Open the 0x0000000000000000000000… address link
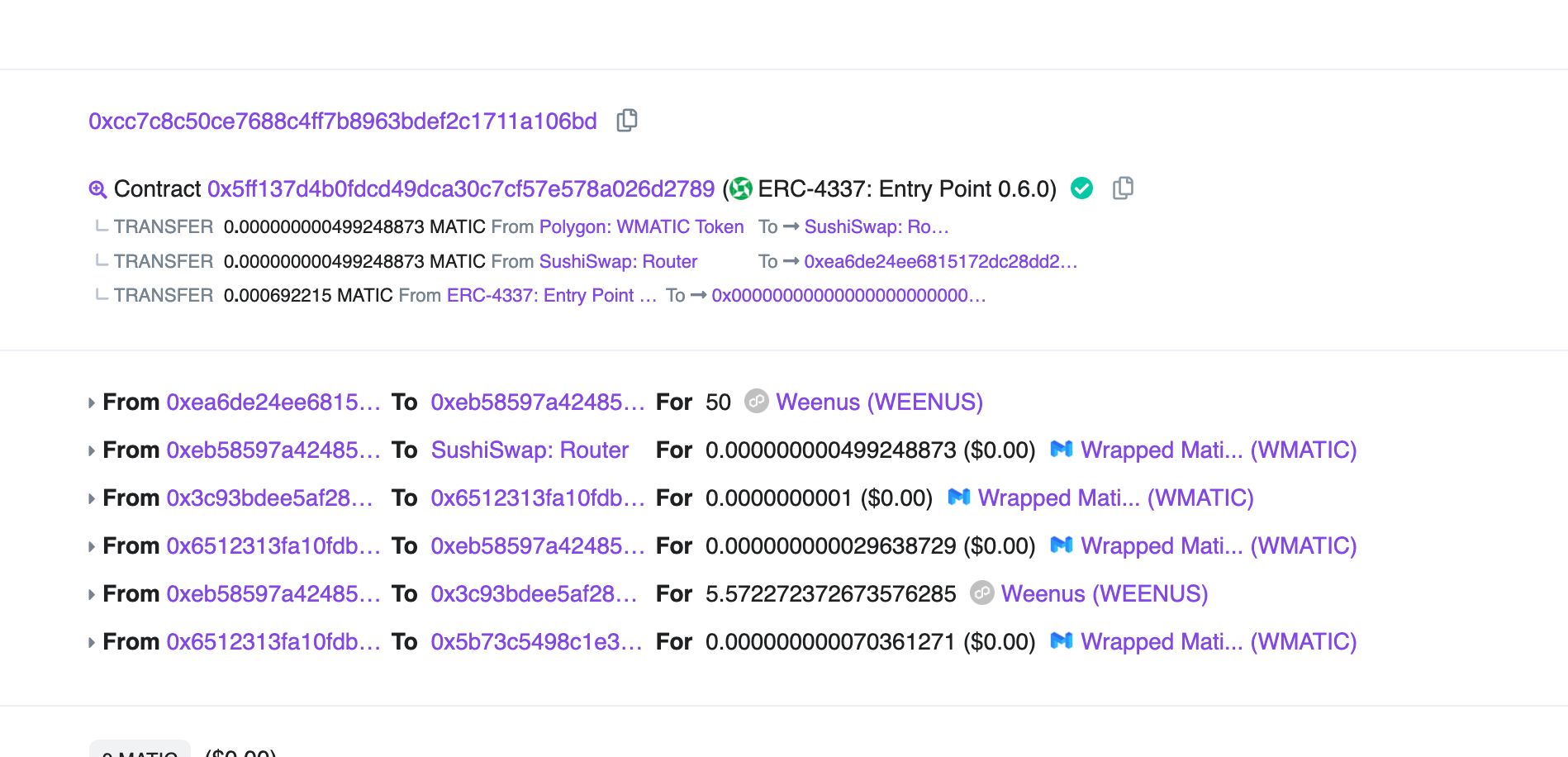The image size is (1568, 757). tap(849, 295)
